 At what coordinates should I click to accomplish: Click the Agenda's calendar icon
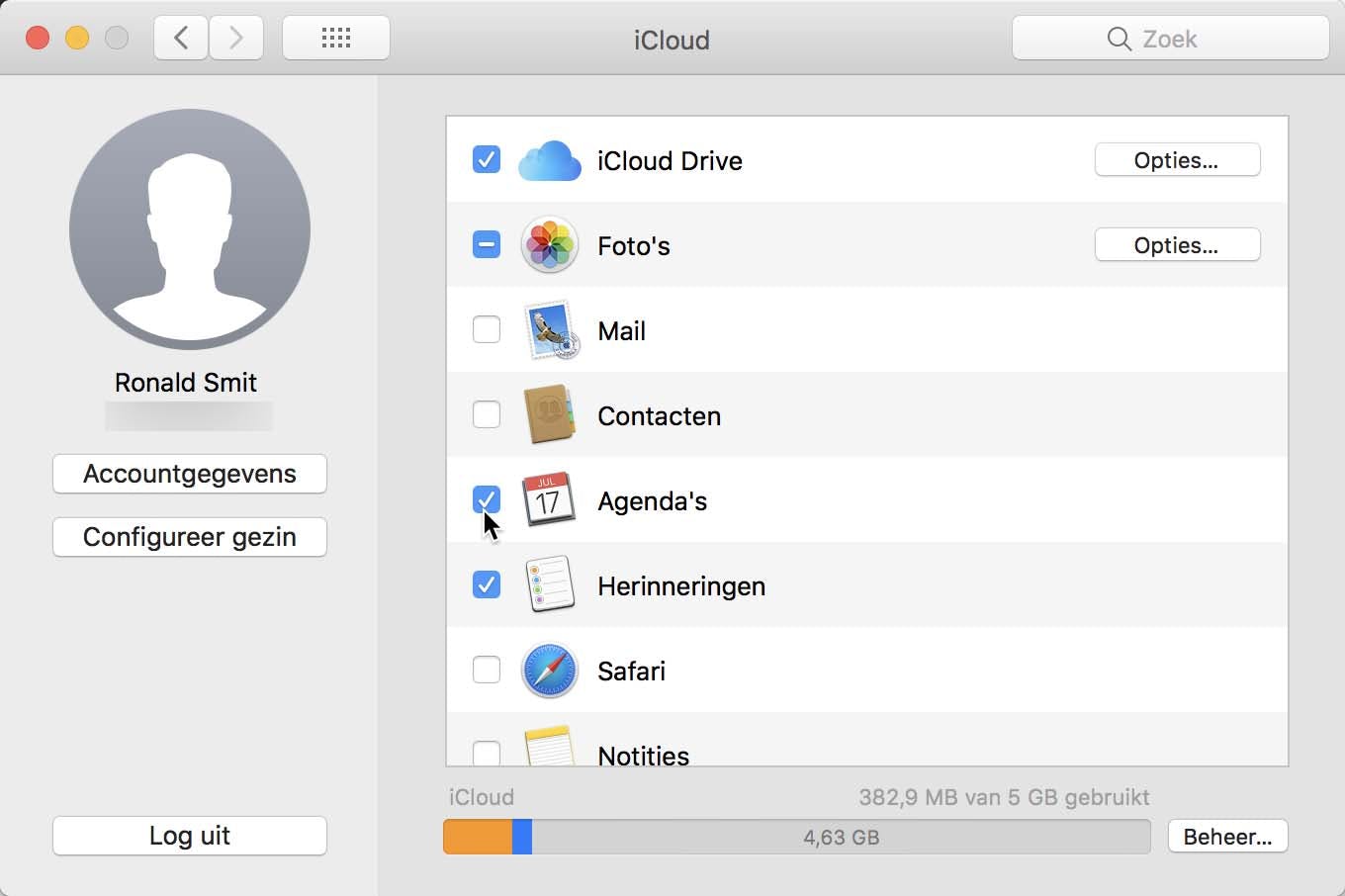[549, 500]
